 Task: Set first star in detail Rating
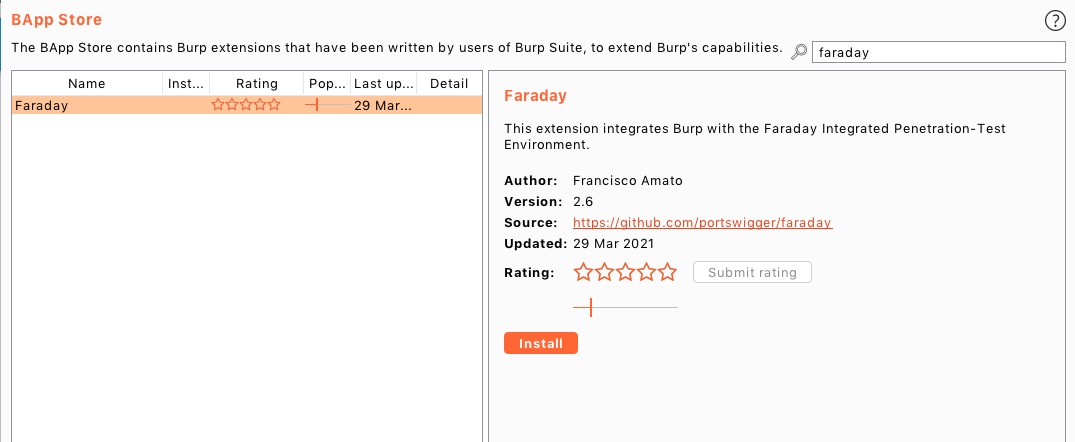coord(583,273)
